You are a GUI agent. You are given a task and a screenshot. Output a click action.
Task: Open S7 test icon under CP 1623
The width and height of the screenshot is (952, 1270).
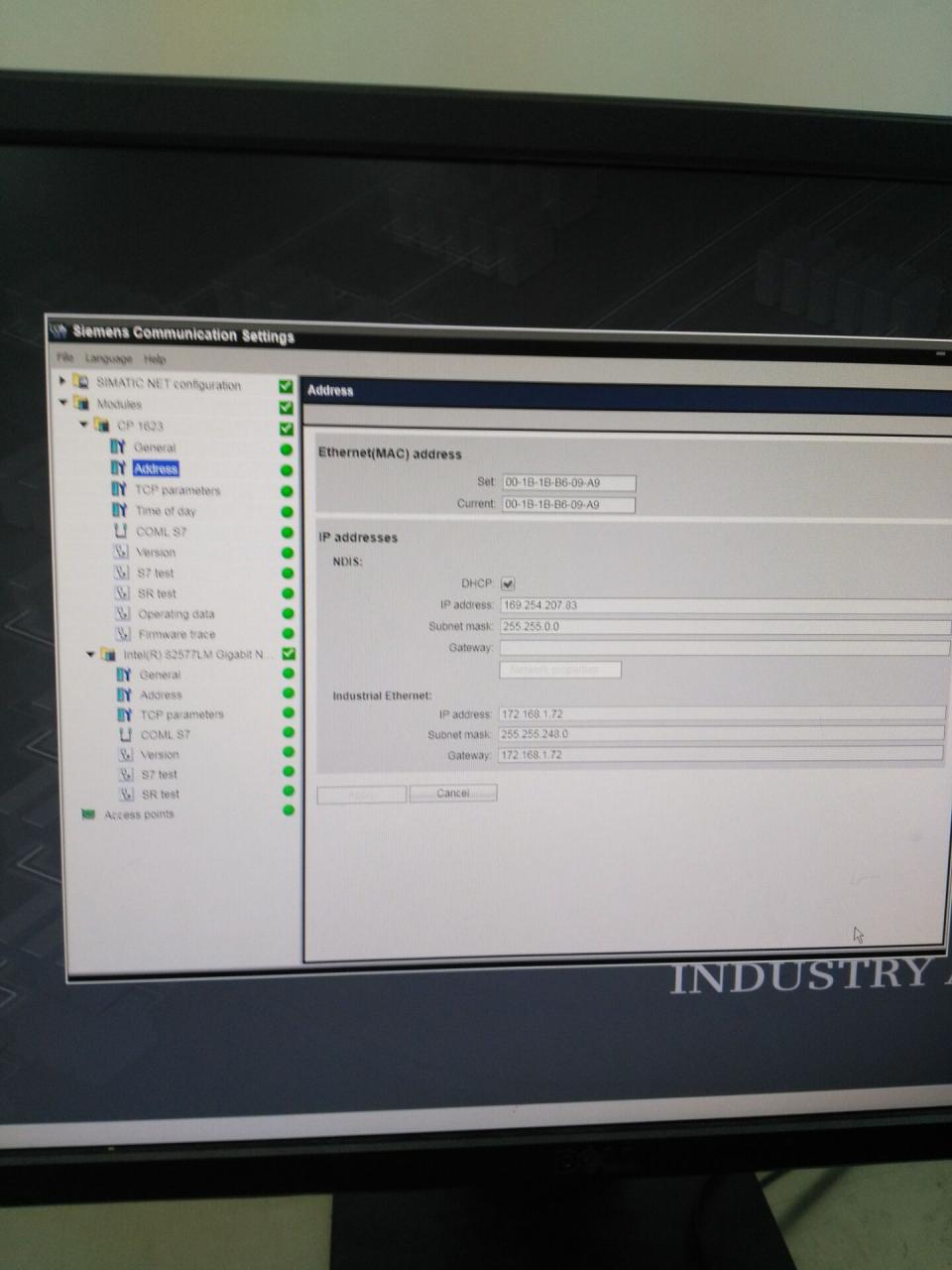[121, 572]
